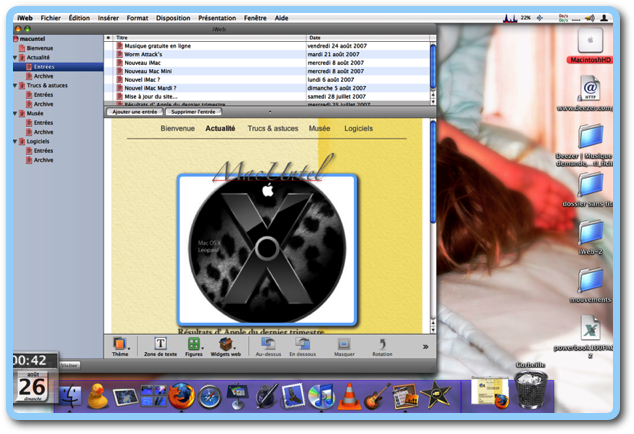Open the Figures button dropdown arrow
This screenshot has height=434, width=634.
pyautogui.click(x=202, y=348)
